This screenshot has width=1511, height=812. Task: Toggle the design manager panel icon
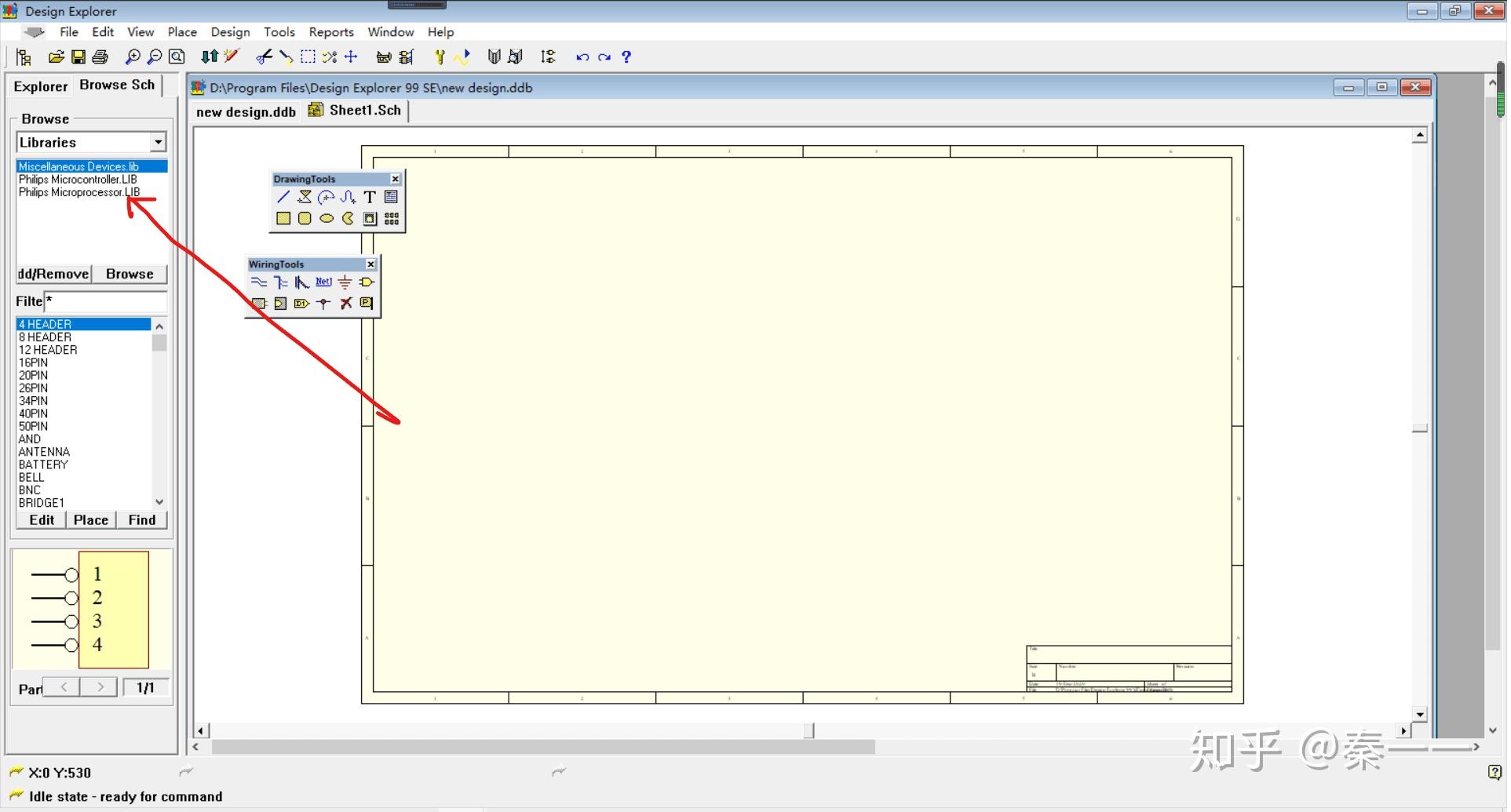[24, 57]
